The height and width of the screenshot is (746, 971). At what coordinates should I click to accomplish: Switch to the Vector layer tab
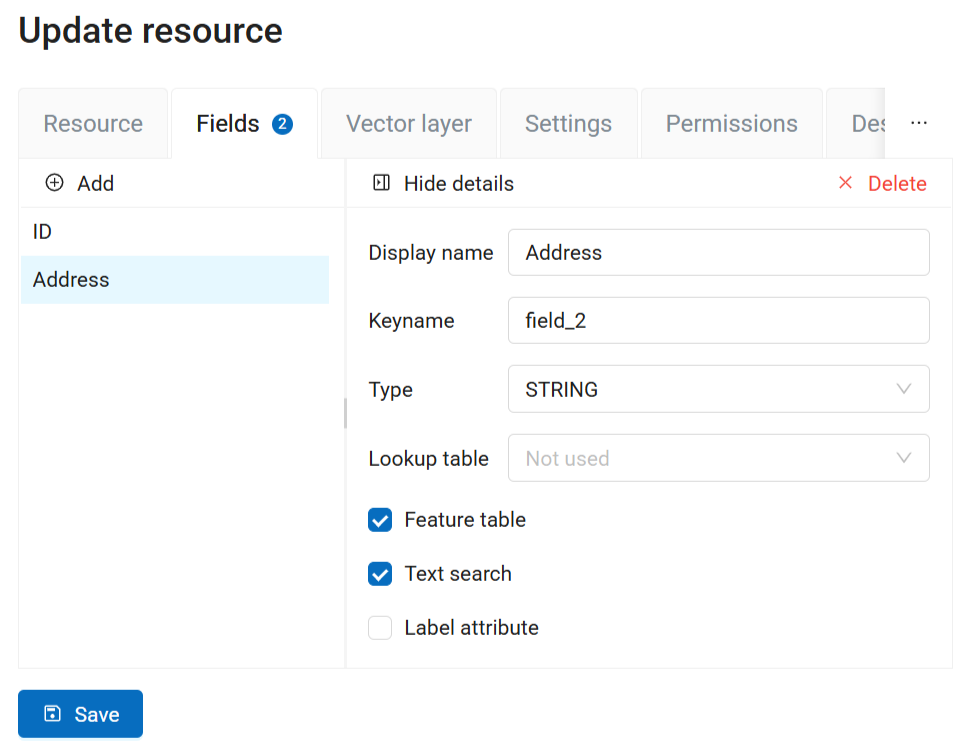click(x=409, y=124)
